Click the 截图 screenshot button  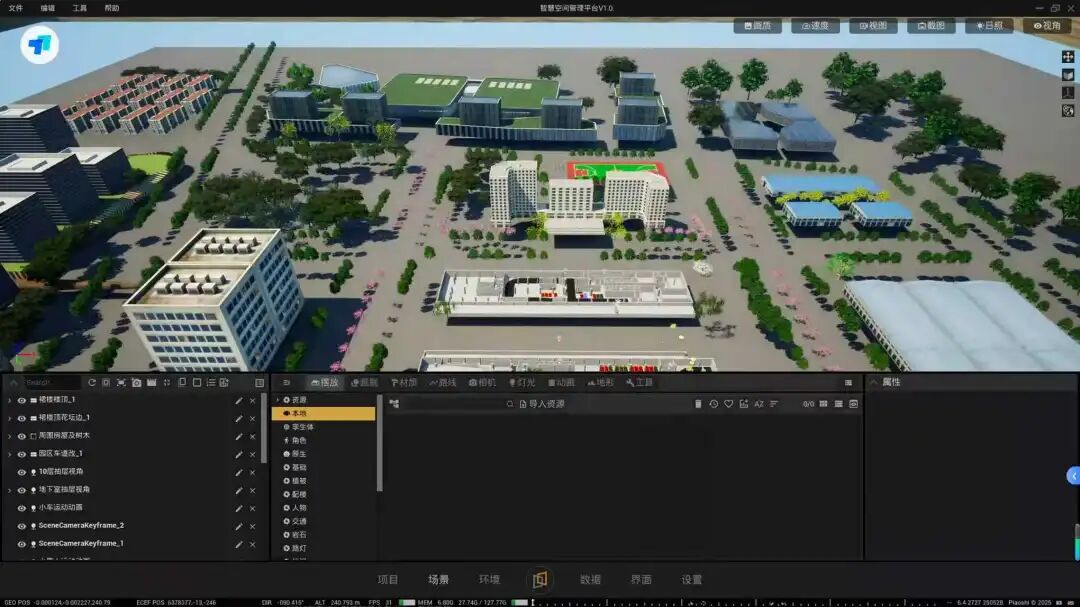click(x=931, y=25)
